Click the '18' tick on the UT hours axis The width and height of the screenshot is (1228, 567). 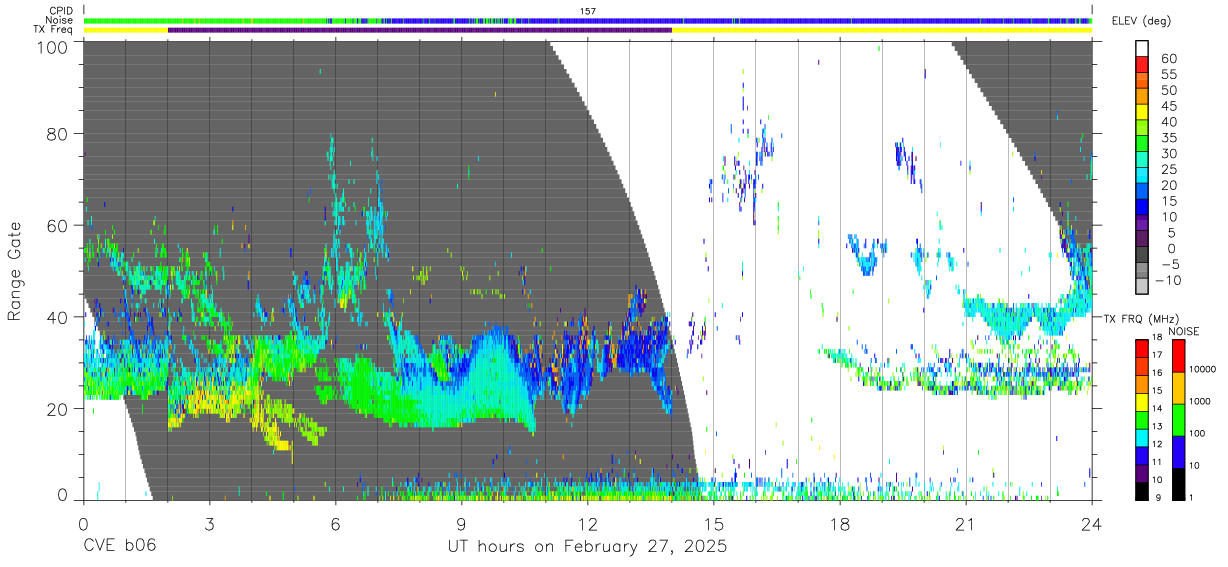(839, 524)
